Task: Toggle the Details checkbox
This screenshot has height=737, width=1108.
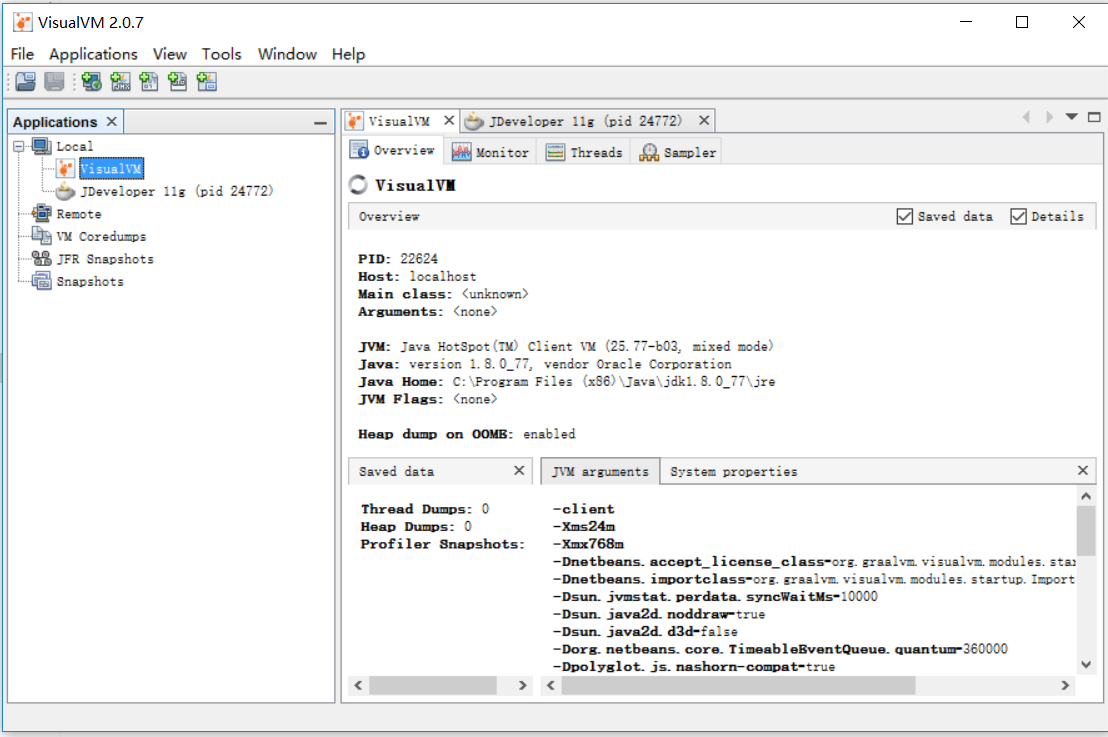Action: [1018, 216]
